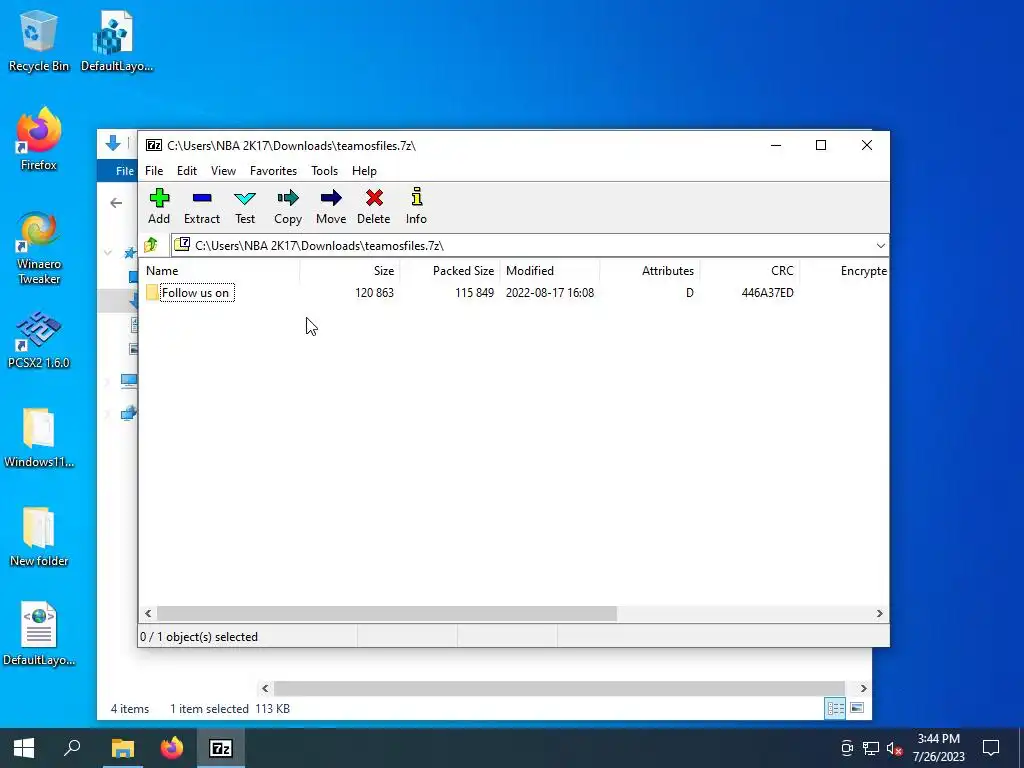Click the 7-Zip horizontal scrollbar thumb
This screenshot has width=1024, height=768.
[x=387, y=614]
